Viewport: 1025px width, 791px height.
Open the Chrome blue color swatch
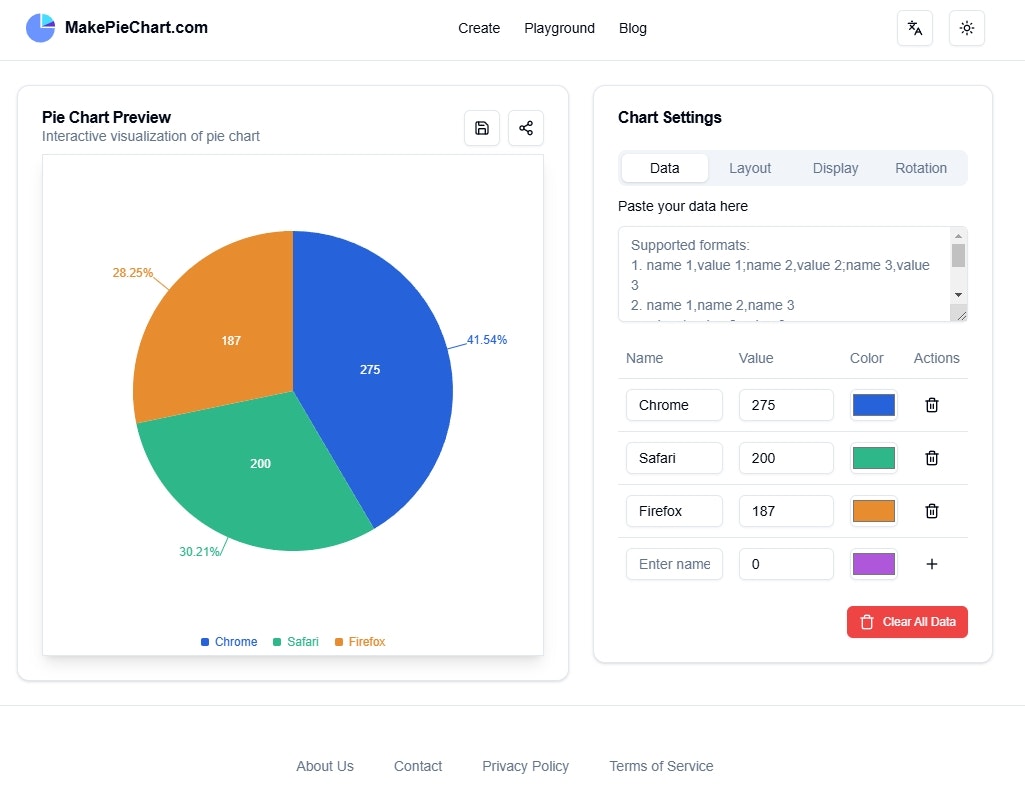[873, 405]
